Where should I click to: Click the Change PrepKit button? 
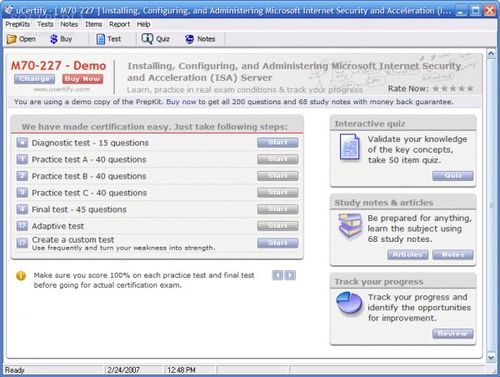(x=35, y=79)
